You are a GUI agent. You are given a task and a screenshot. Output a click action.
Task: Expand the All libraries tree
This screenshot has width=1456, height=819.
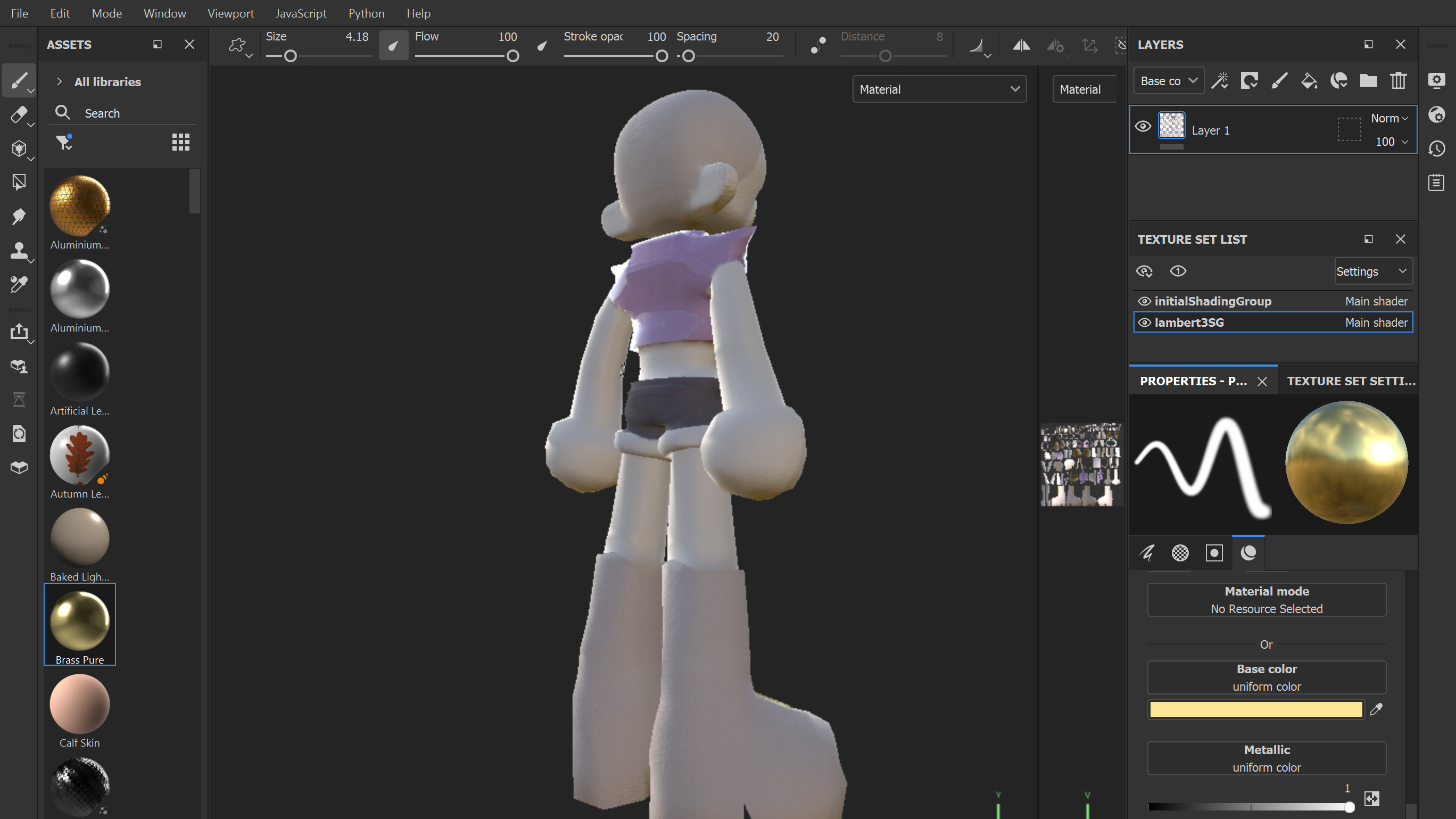60,81
